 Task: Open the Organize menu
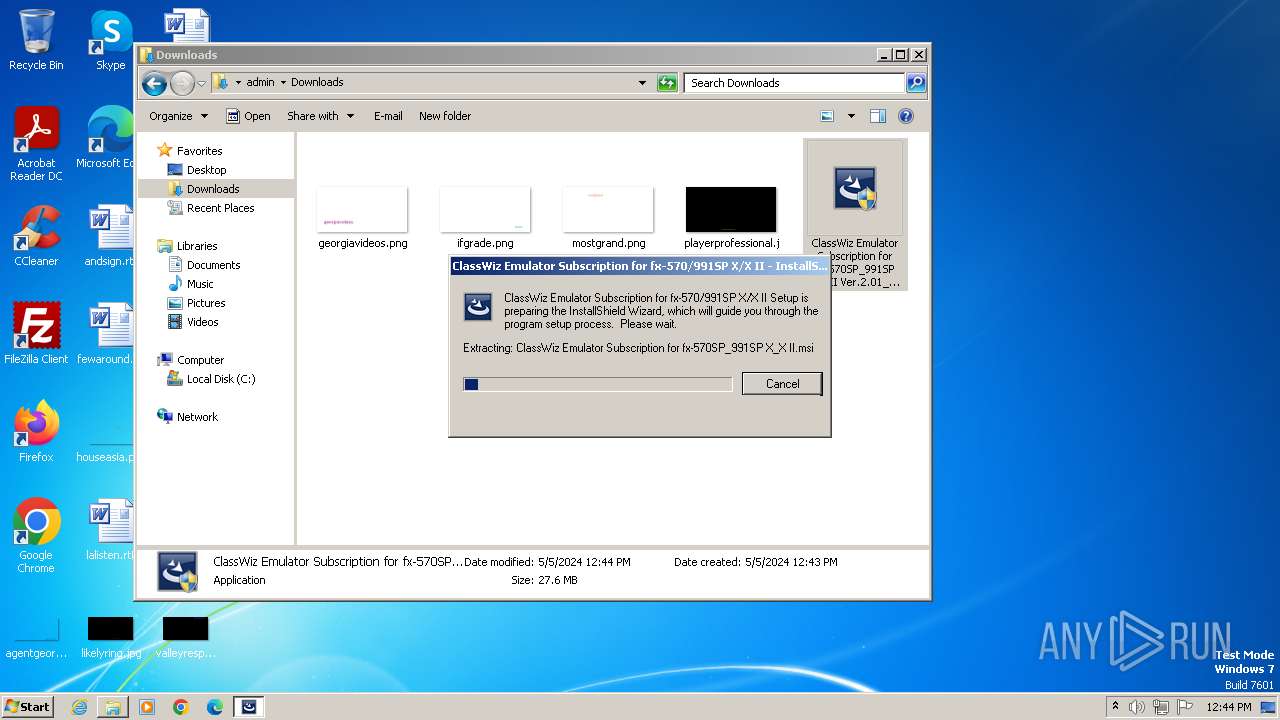coord(178,116)
